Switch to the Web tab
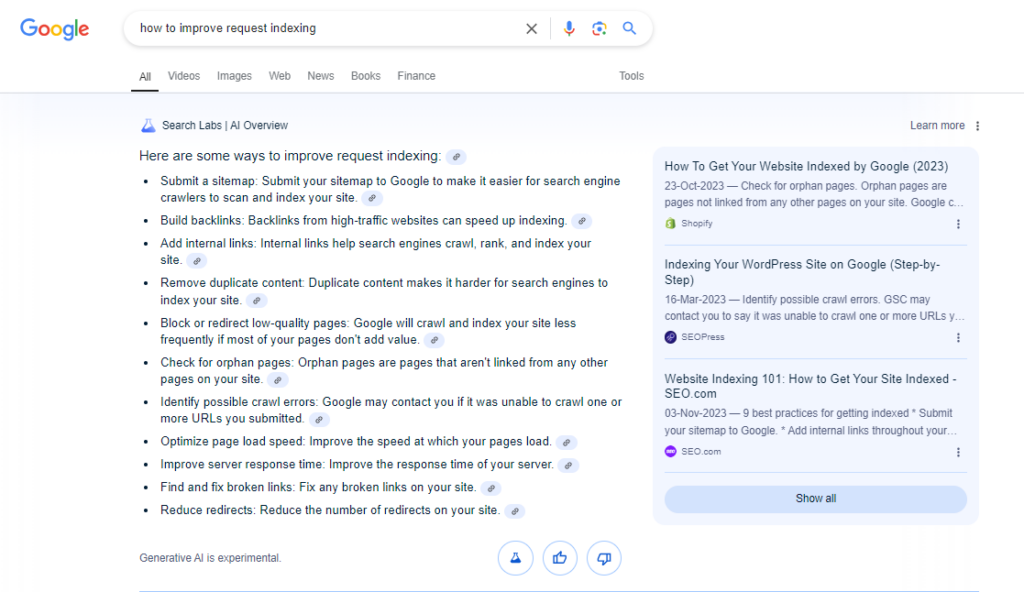 280,76
